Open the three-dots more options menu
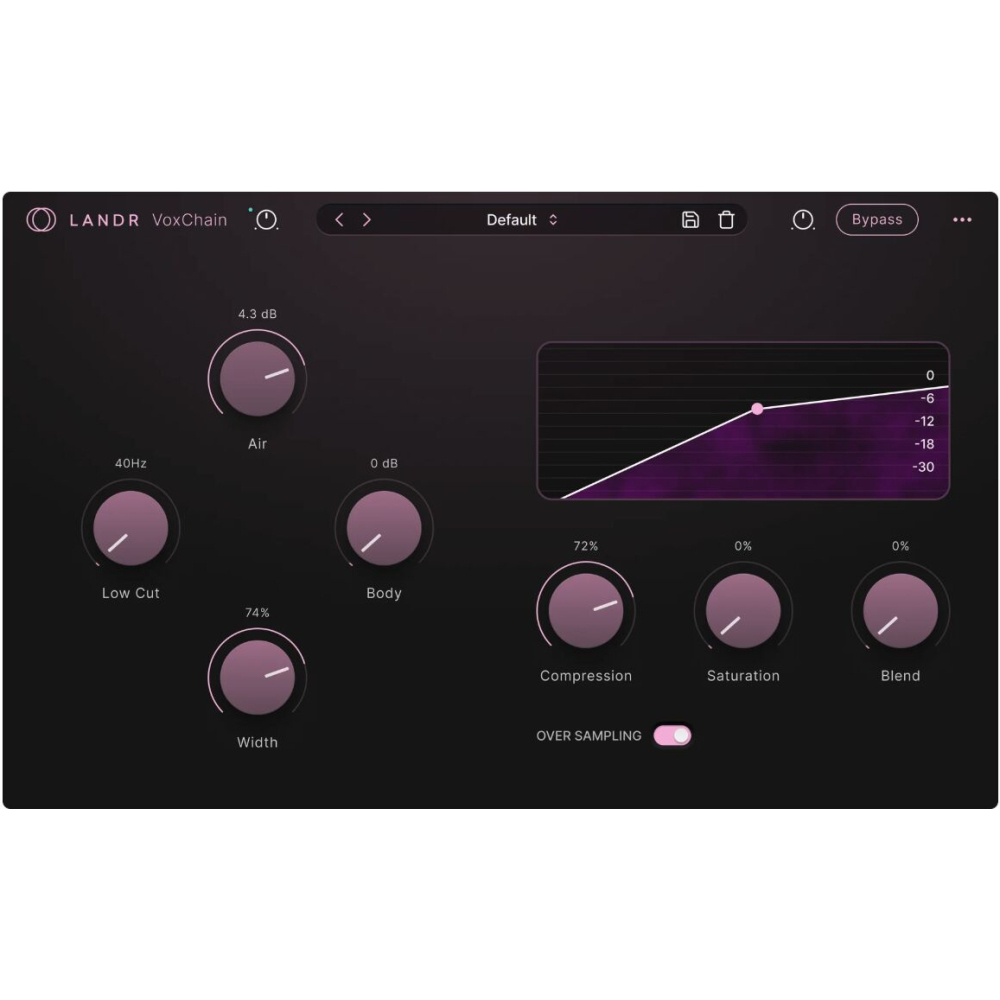The image size is (1000, 1000). coord(962,220)
